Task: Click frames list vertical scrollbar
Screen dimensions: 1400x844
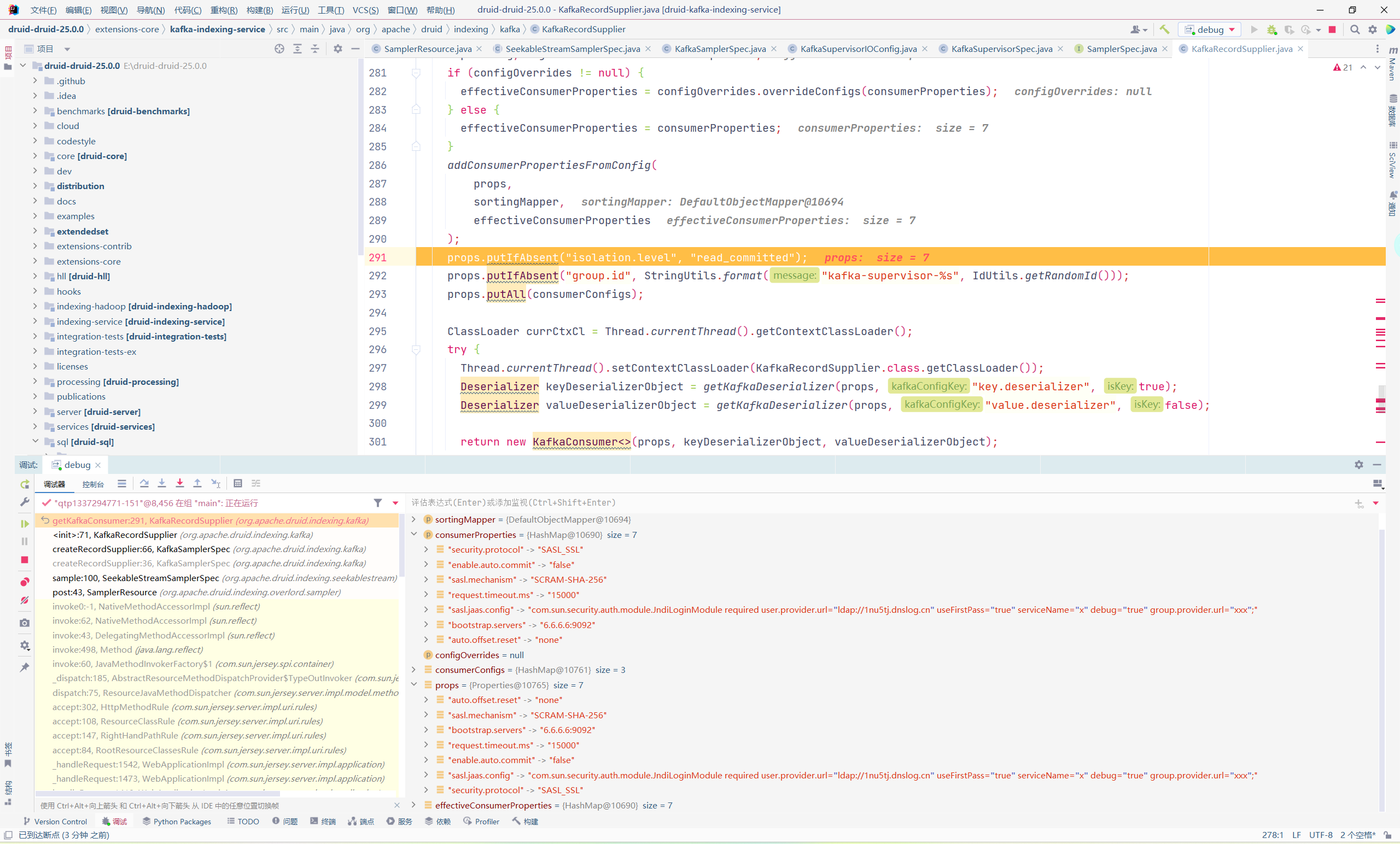Action: [x=402, y=545]
